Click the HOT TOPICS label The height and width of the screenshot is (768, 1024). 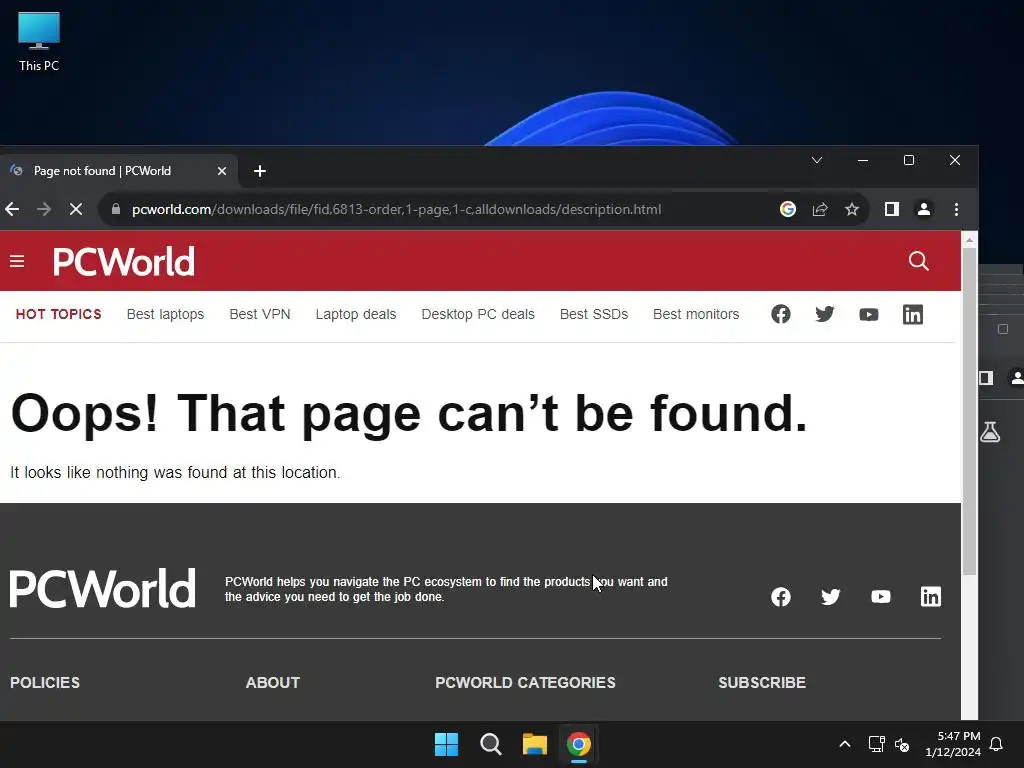pos(59,314)
